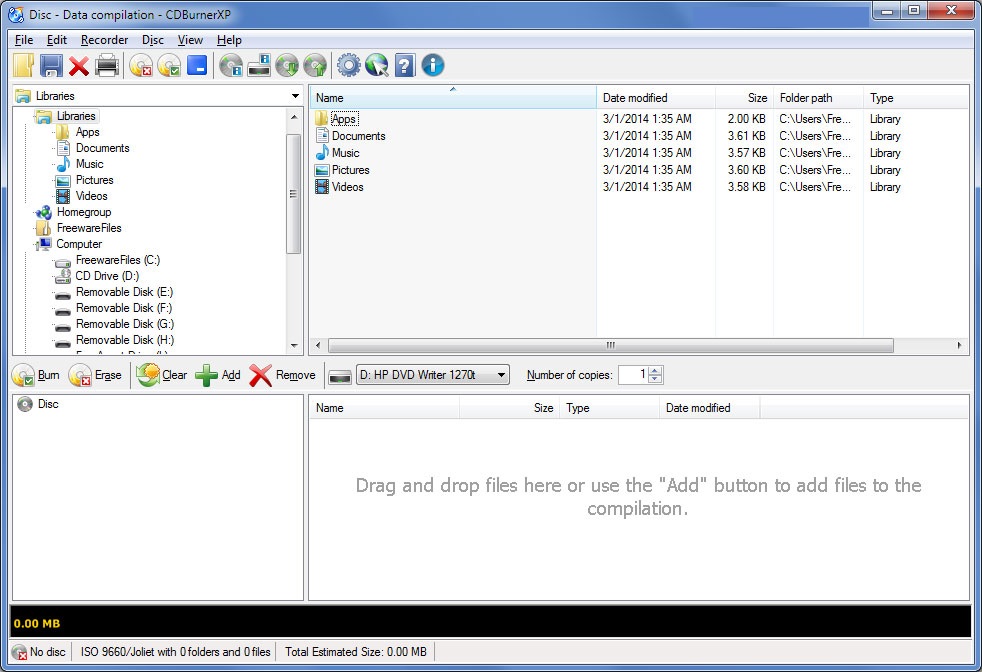
Task: Open the Libraries location dropdown
Action: tap(295, 96)
